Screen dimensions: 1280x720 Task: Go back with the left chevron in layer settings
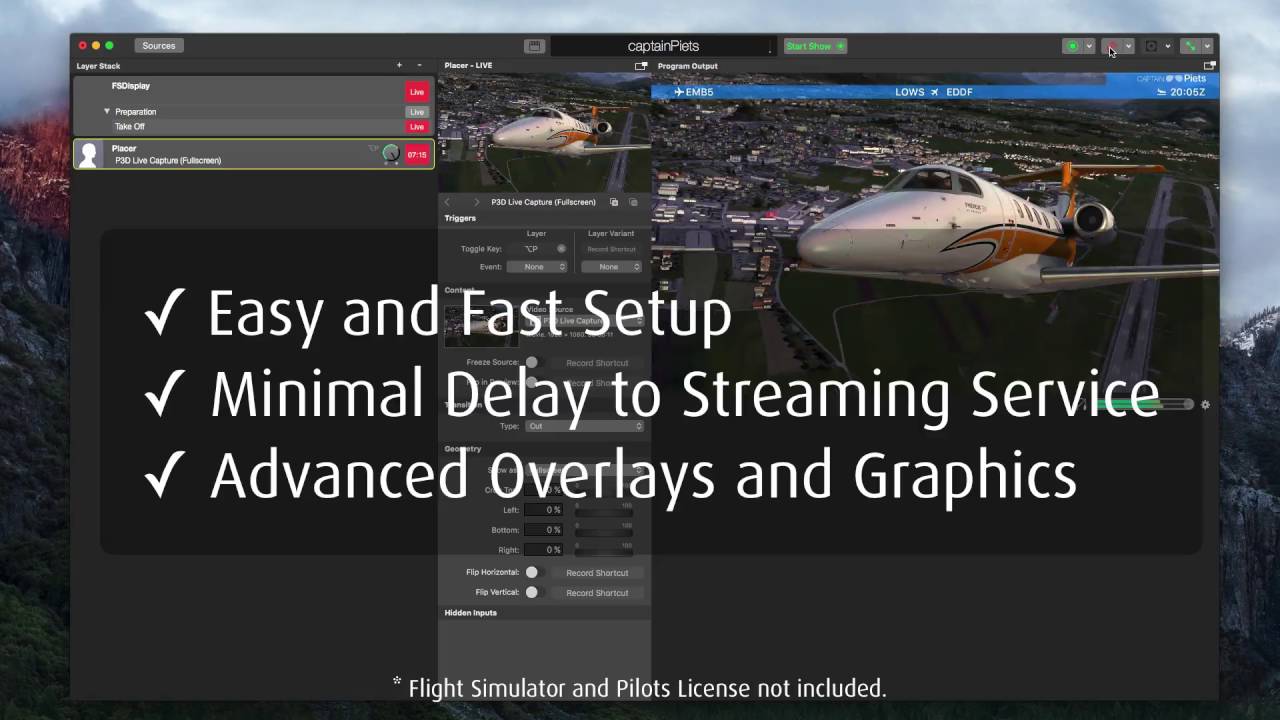[x=447, y=202]
